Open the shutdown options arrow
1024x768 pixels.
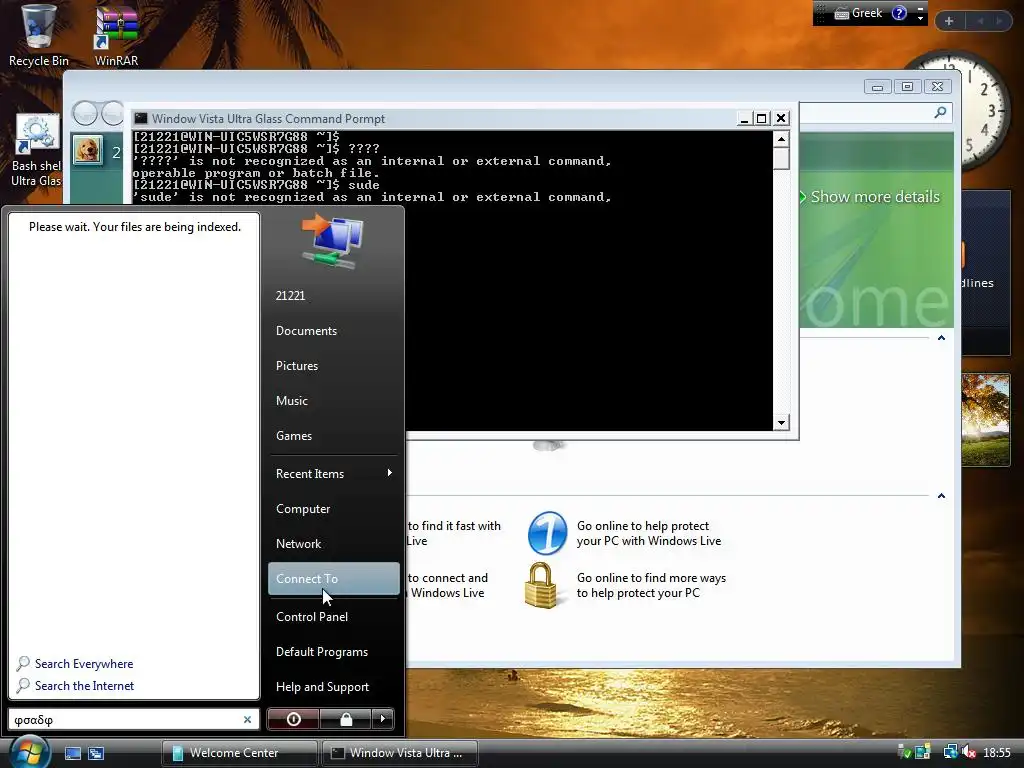[x=383, y=719]
